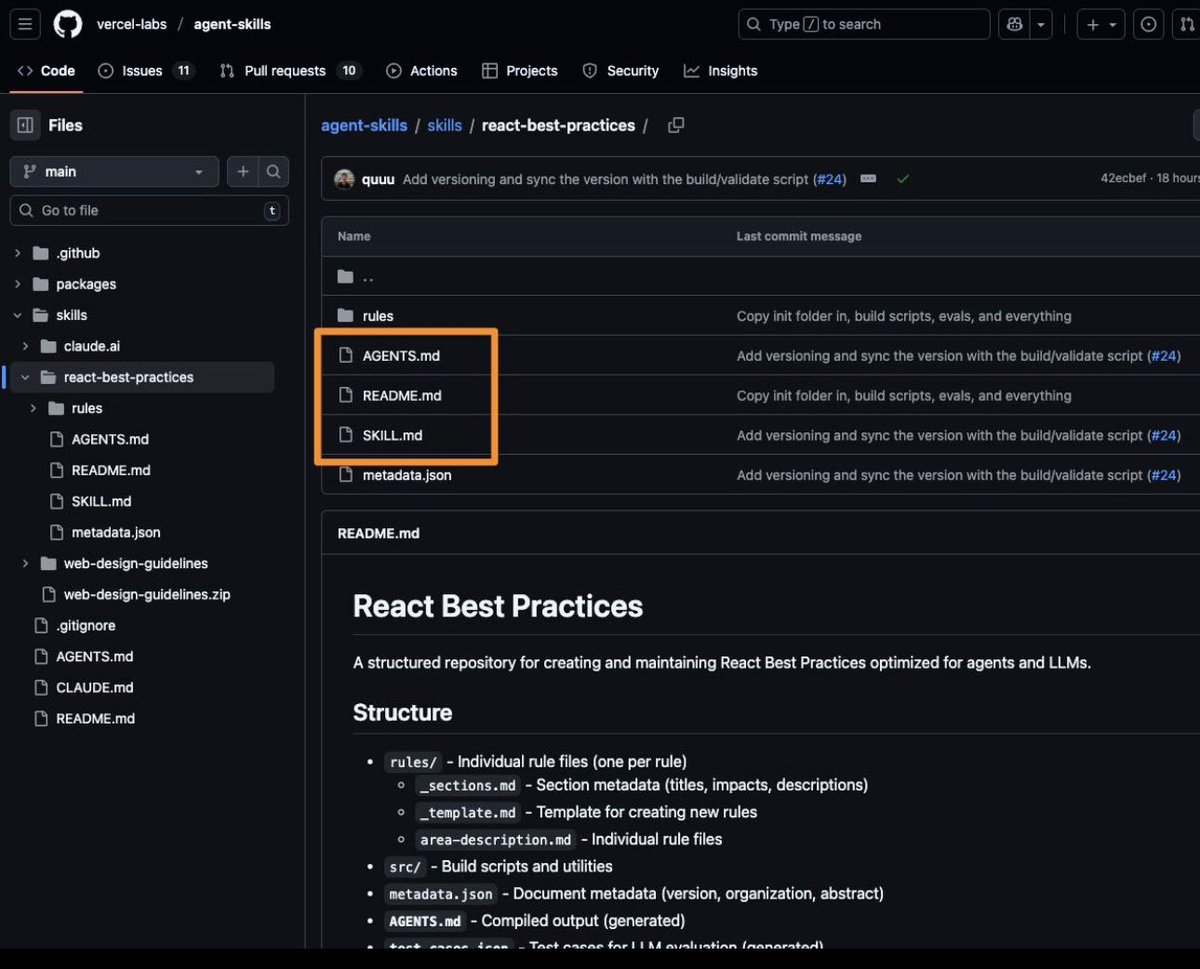Screen dimensions: 1200x969
Task: Expand the claude.ai folder in tree
Action: coord(26,346)
